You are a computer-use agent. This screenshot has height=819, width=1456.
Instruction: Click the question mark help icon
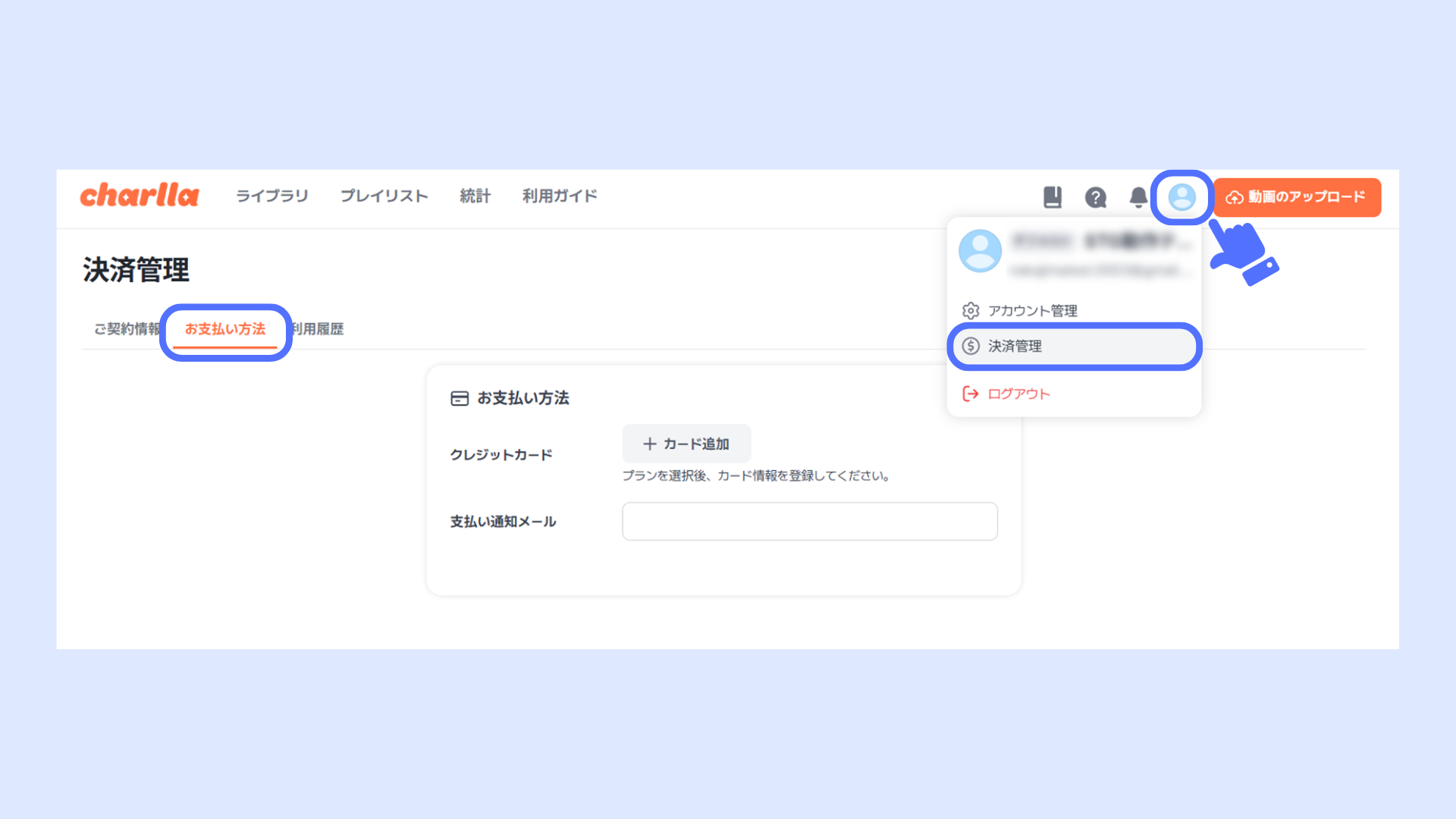1095,197
